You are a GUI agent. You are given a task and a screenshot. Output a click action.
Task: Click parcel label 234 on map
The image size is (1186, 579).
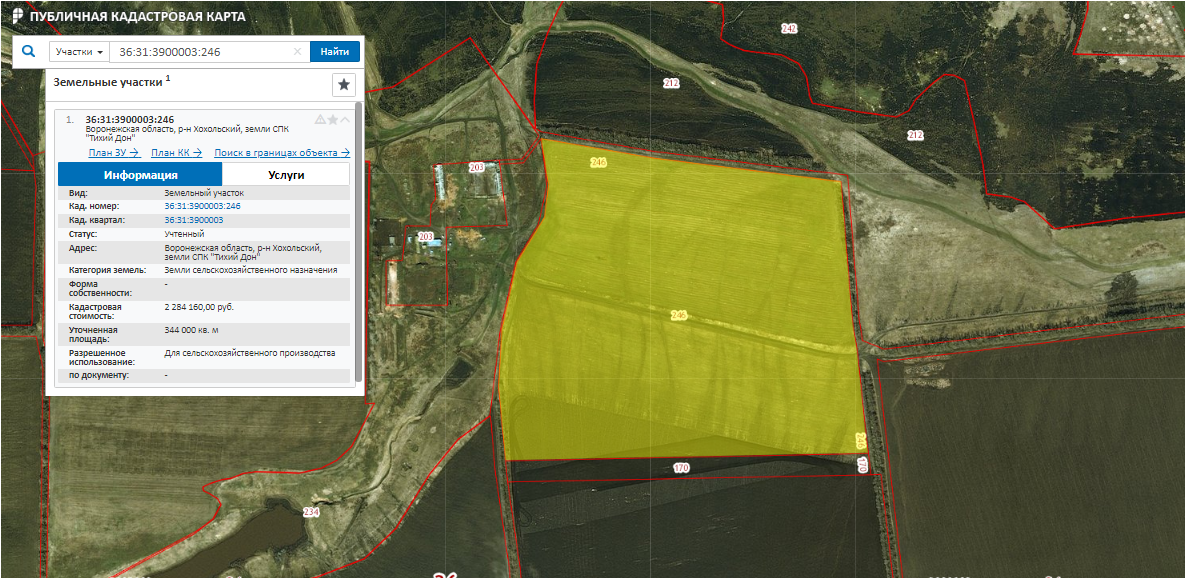(311, 512)
